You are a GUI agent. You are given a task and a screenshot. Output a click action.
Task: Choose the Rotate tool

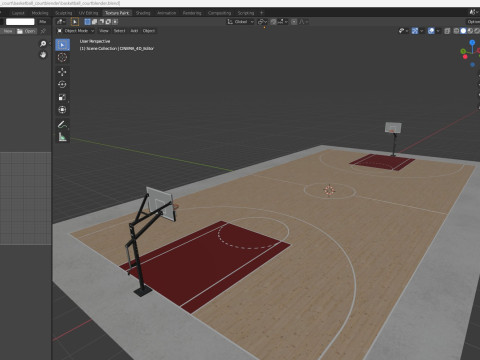62,84
